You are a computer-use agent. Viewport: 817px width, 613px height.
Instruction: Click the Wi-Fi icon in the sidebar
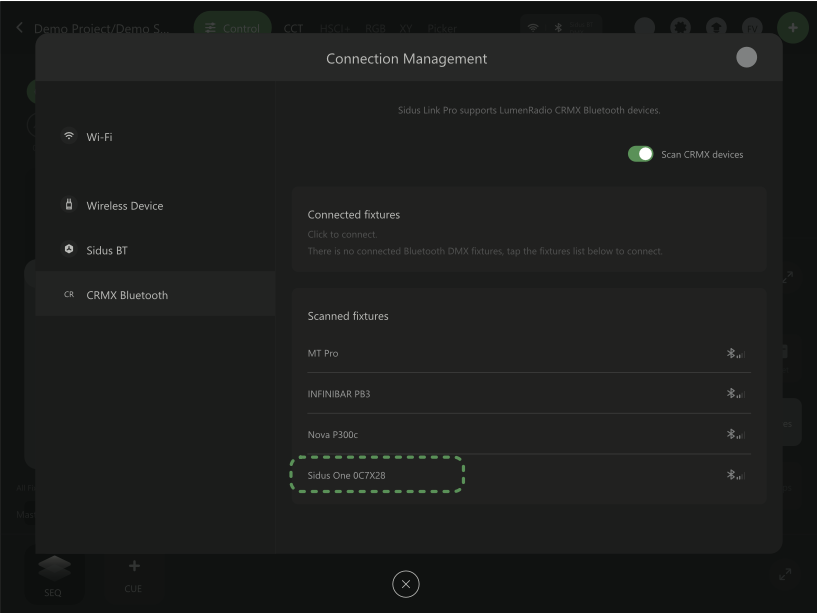68,137
